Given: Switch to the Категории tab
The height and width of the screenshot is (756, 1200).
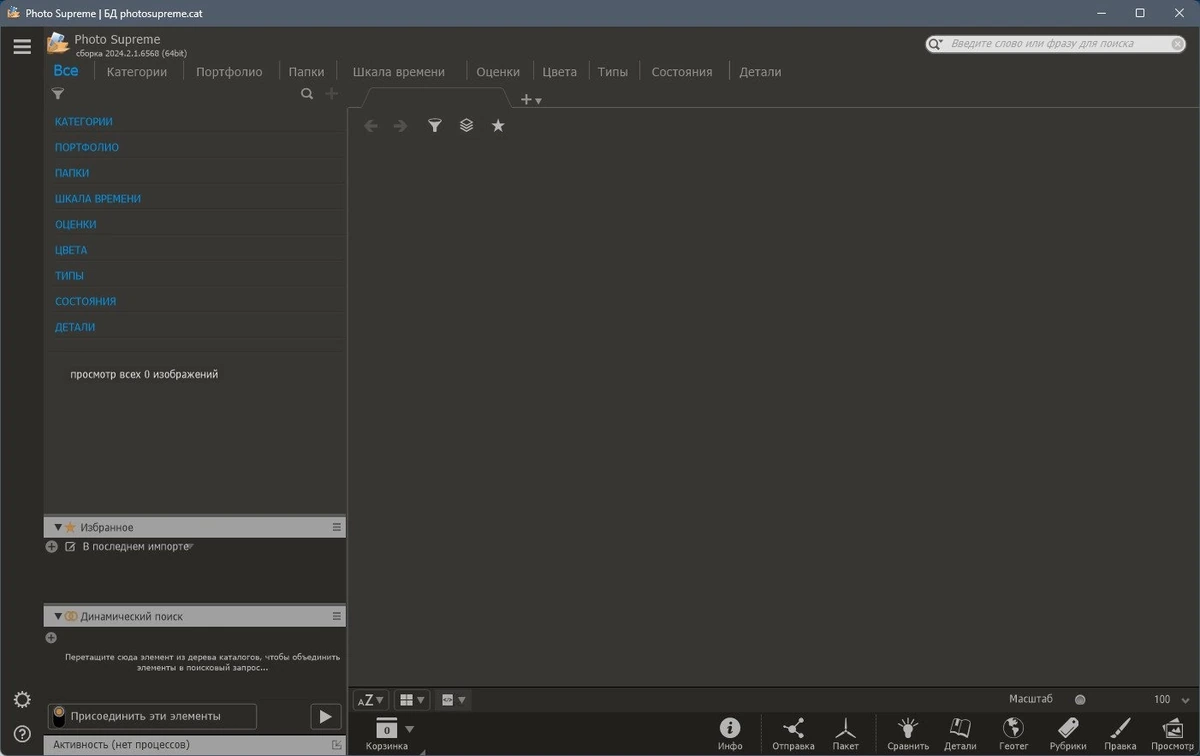Looking at the screenshot, I should tap(137, 72).
